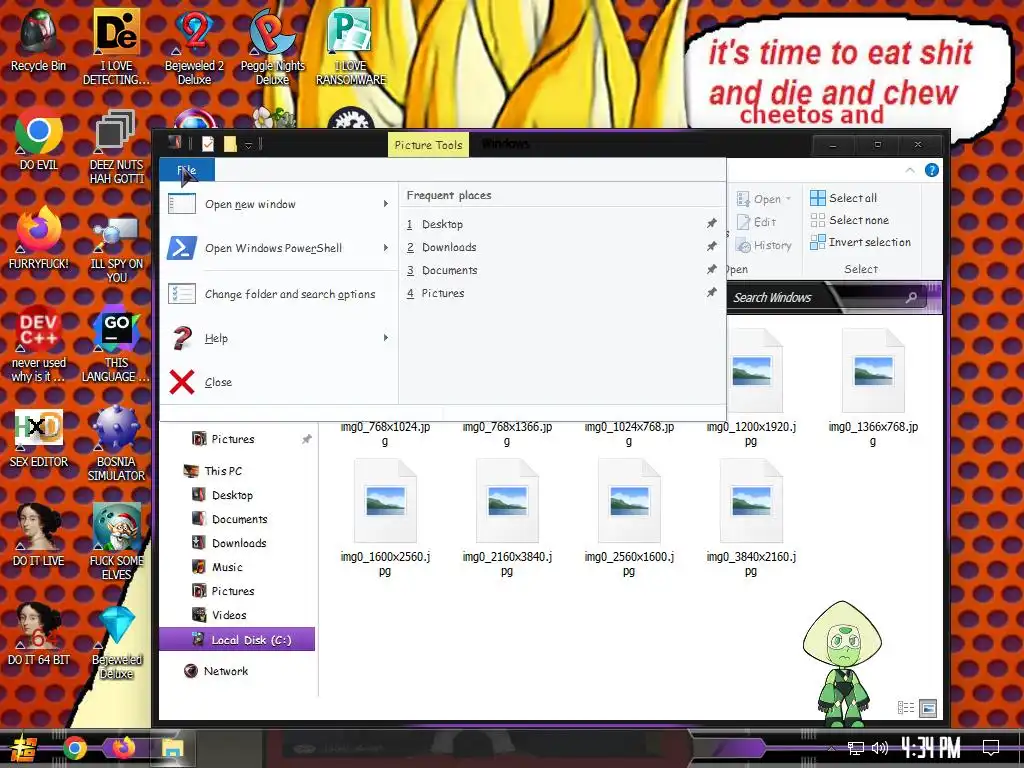Open DO IT 64 BIT desktop icon
Viewport: 1024px width, 768px height.
point(38,634)
